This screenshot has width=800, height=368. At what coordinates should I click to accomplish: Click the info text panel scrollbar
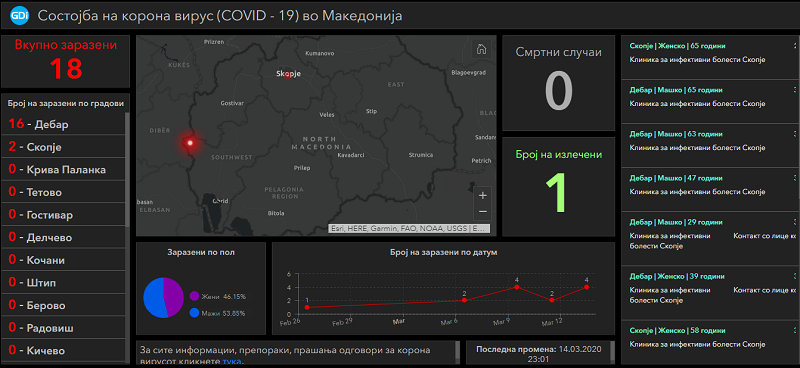[458, 353]
